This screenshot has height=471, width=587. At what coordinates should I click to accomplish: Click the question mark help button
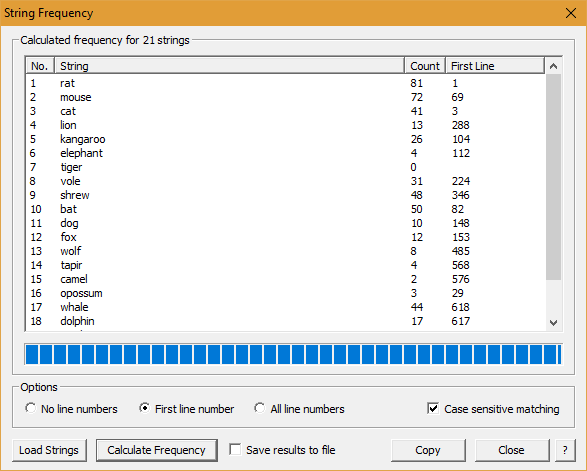coord(565,450)
